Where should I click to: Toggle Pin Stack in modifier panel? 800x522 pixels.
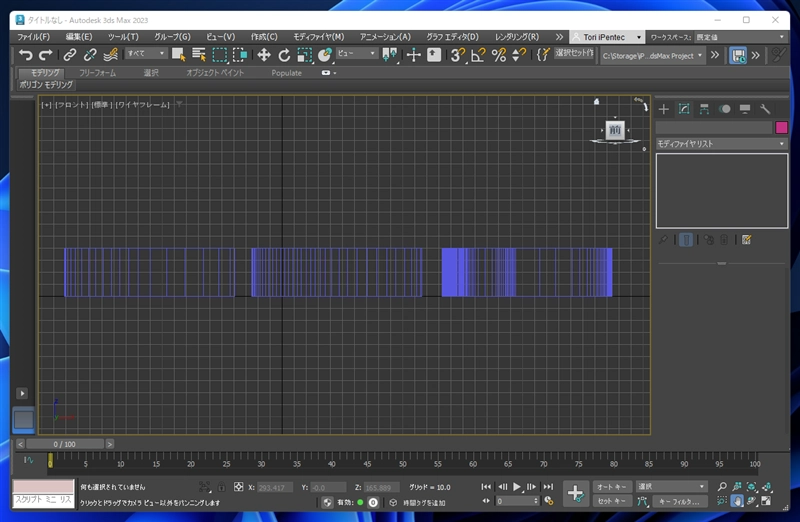click(x=663, y=239)
